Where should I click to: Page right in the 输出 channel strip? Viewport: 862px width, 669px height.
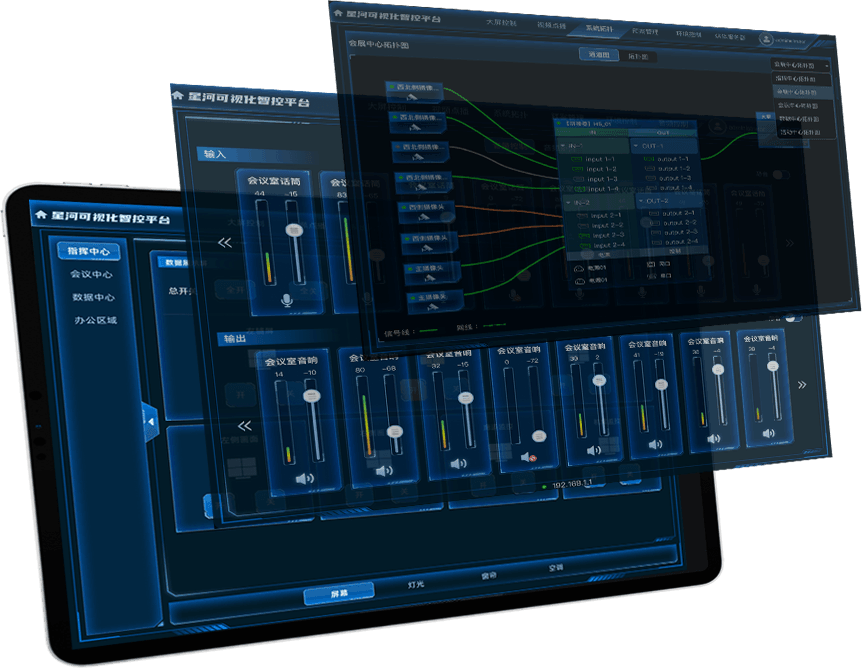[802, 385]
